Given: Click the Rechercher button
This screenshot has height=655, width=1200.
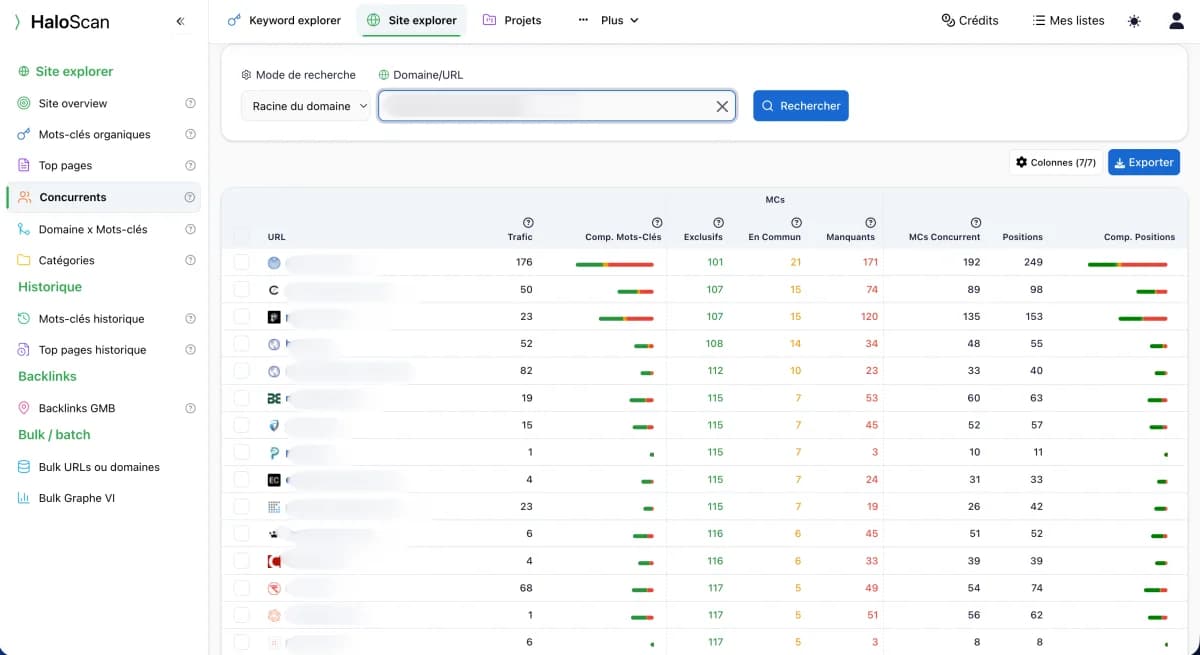Looking at the screenshot, I should [x=800, y=105].
